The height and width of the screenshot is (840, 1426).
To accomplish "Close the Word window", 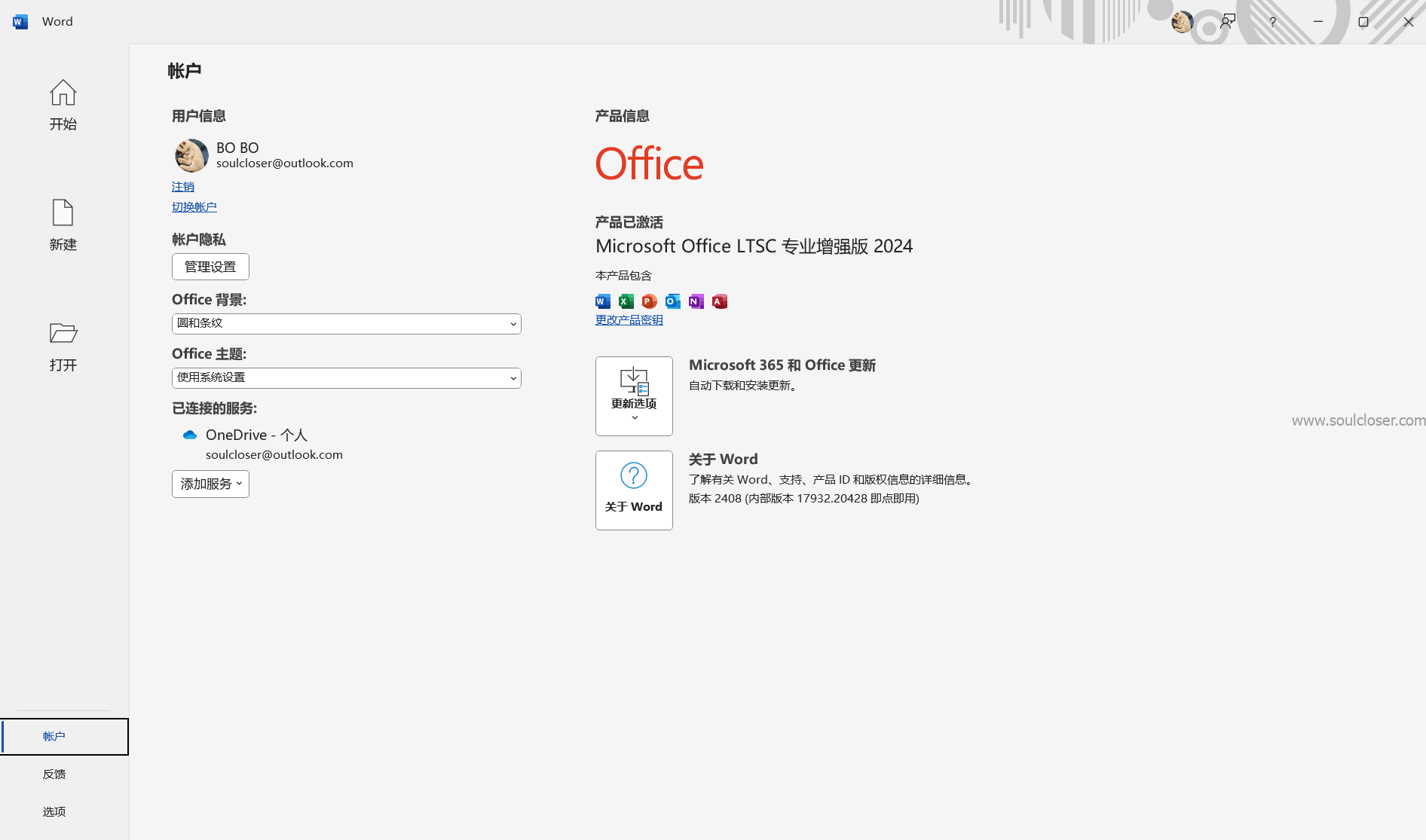I will pos(1408,22).
